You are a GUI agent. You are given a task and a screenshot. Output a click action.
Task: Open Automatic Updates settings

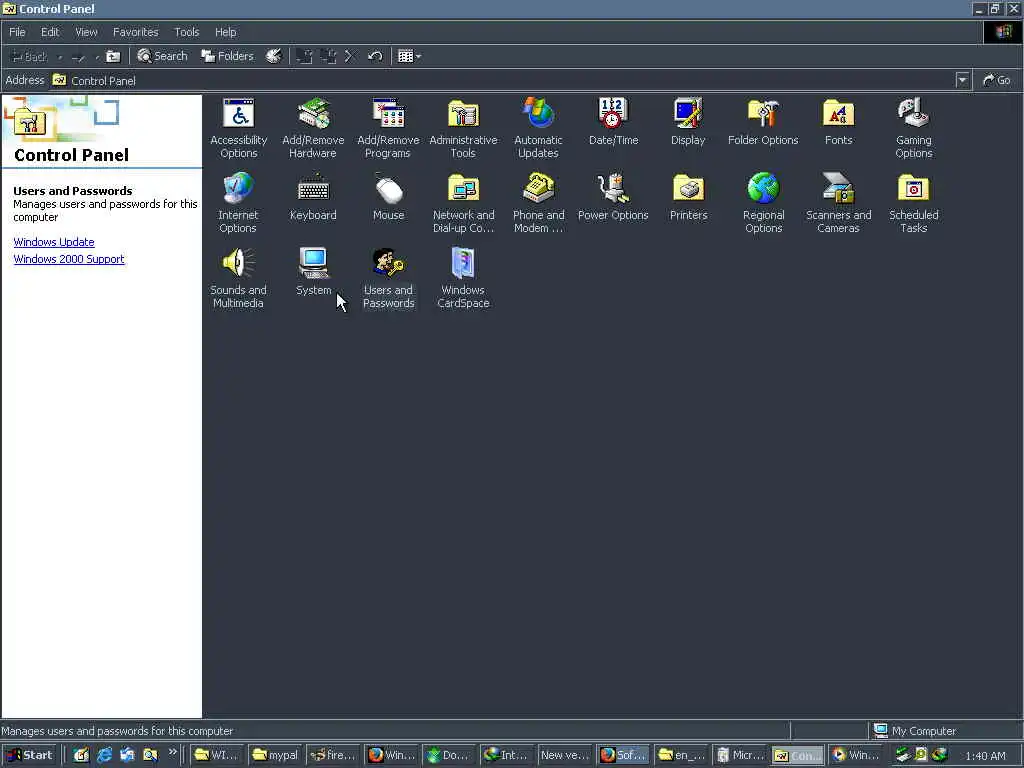pyautogui.click(x=538, y=128)
